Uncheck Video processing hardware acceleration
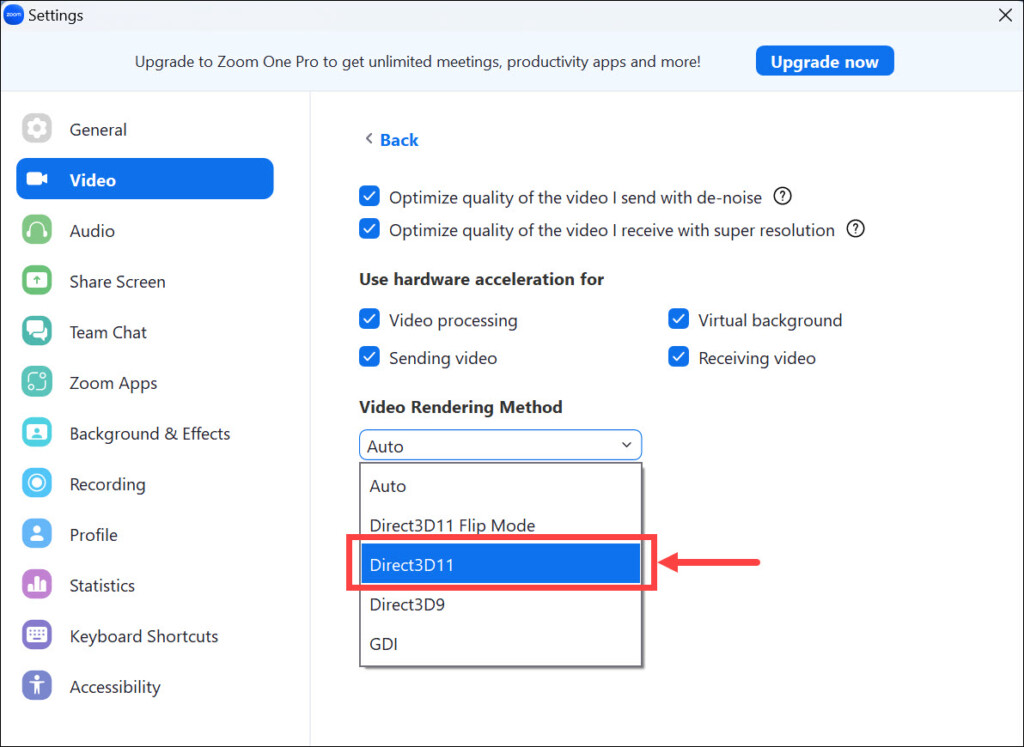 pyautogui.click(x=370, y=320)
